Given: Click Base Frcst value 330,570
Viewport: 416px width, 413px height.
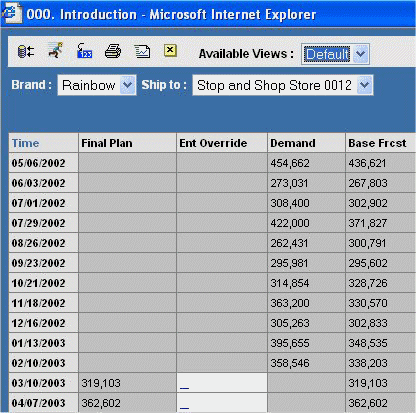Looking at the screenshot, I should (x=368, y=303).
